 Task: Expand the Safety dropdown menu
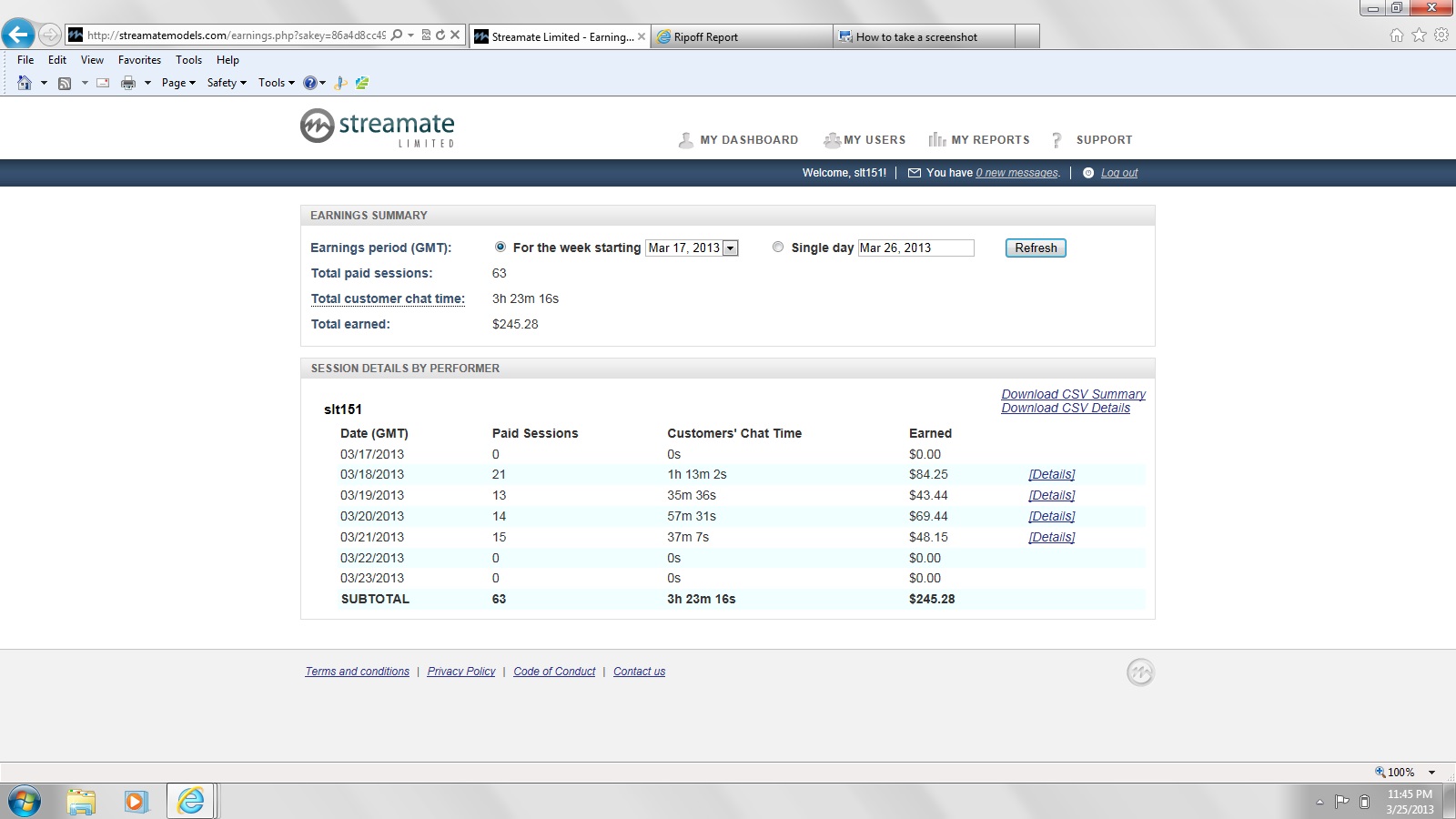[x=227, y=83]
